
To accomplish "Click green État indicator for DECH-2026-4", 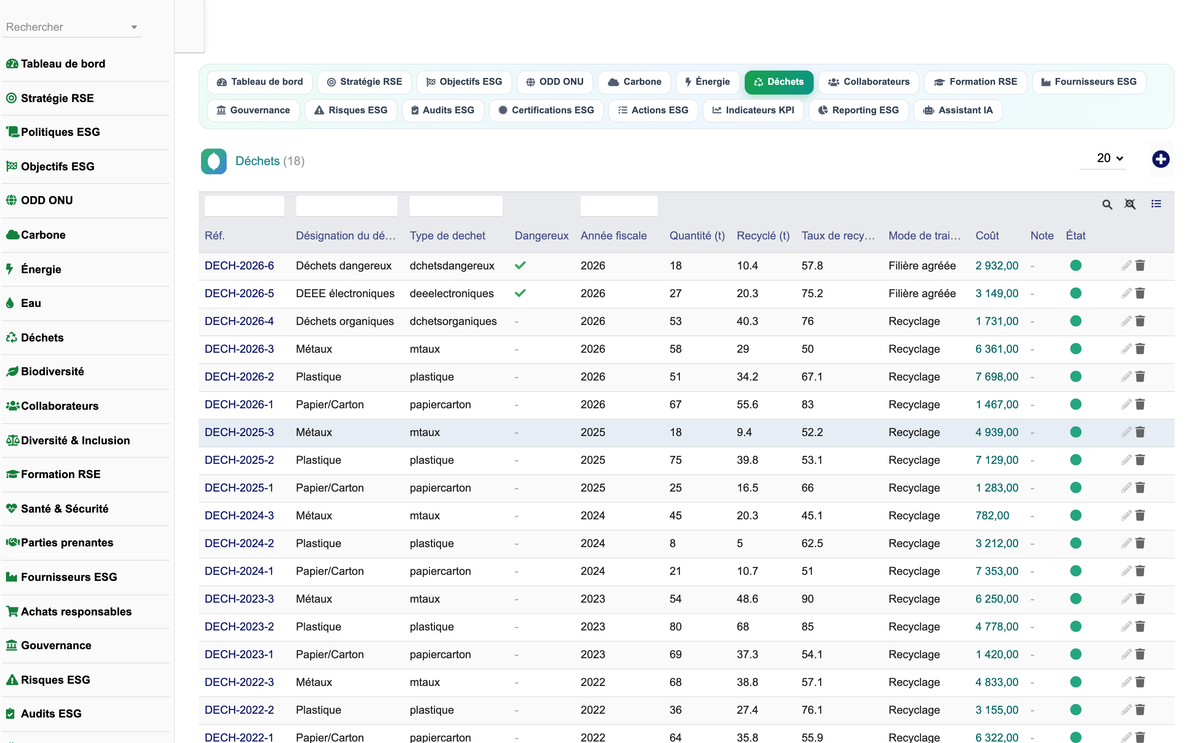I will click(1076, 321).
